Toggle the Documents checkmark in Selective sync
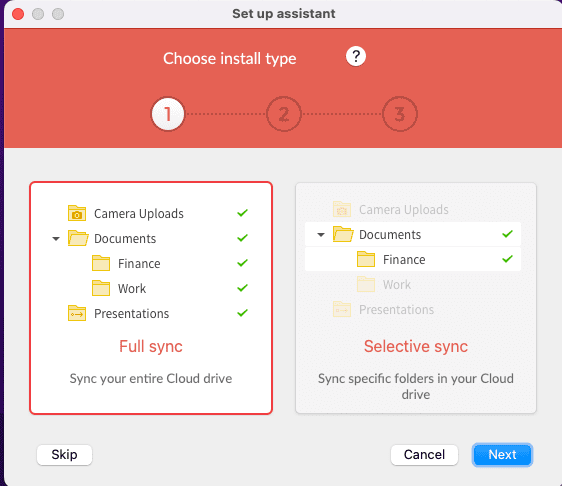The height and width of the screenshot is (486, 562). coord(508,234)
